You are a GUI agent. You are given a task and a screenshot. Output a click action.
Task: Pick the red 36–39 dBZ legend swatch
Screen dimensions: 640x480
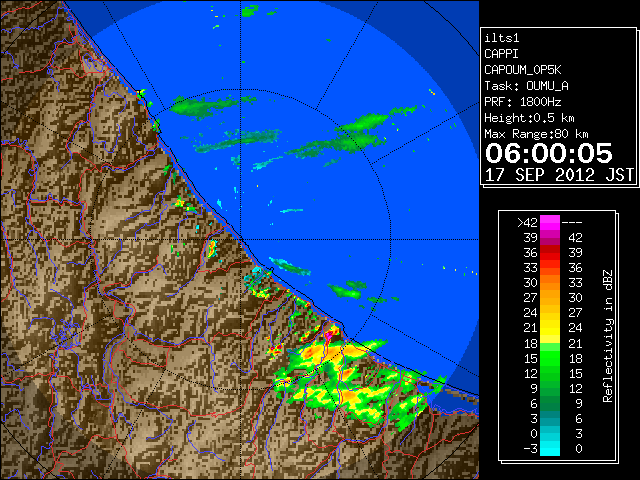coord(550,253)
